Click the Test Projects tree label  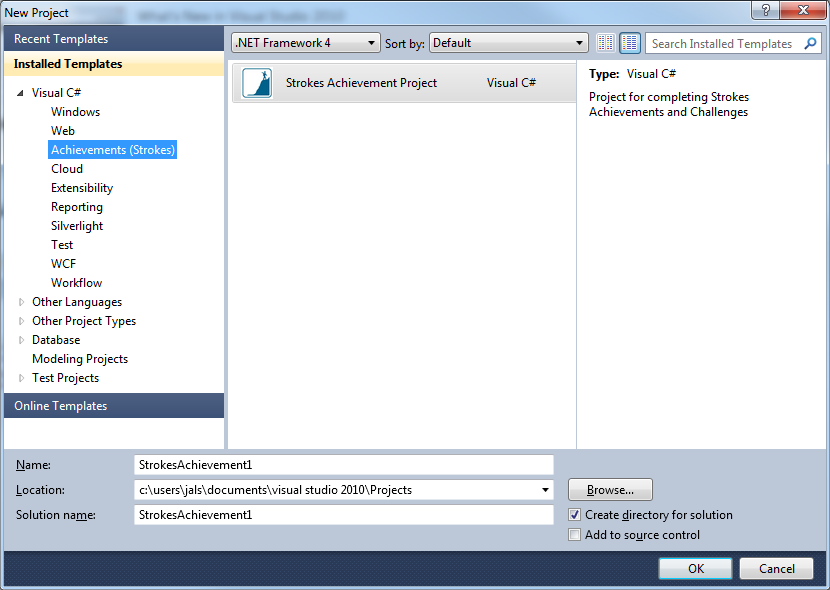tap(65, 378)
